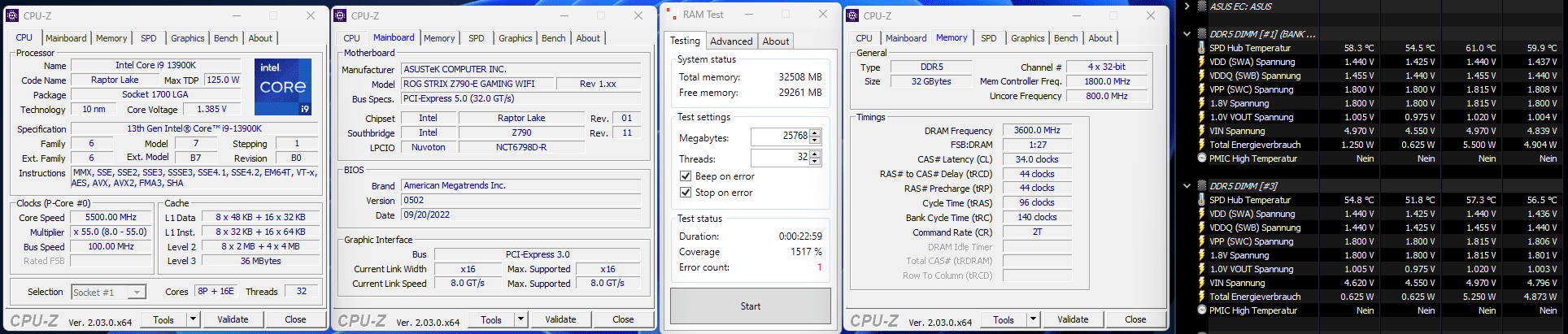Click circle icon of DIMM #3 PMIC High Temperatur

(1202, 310)
